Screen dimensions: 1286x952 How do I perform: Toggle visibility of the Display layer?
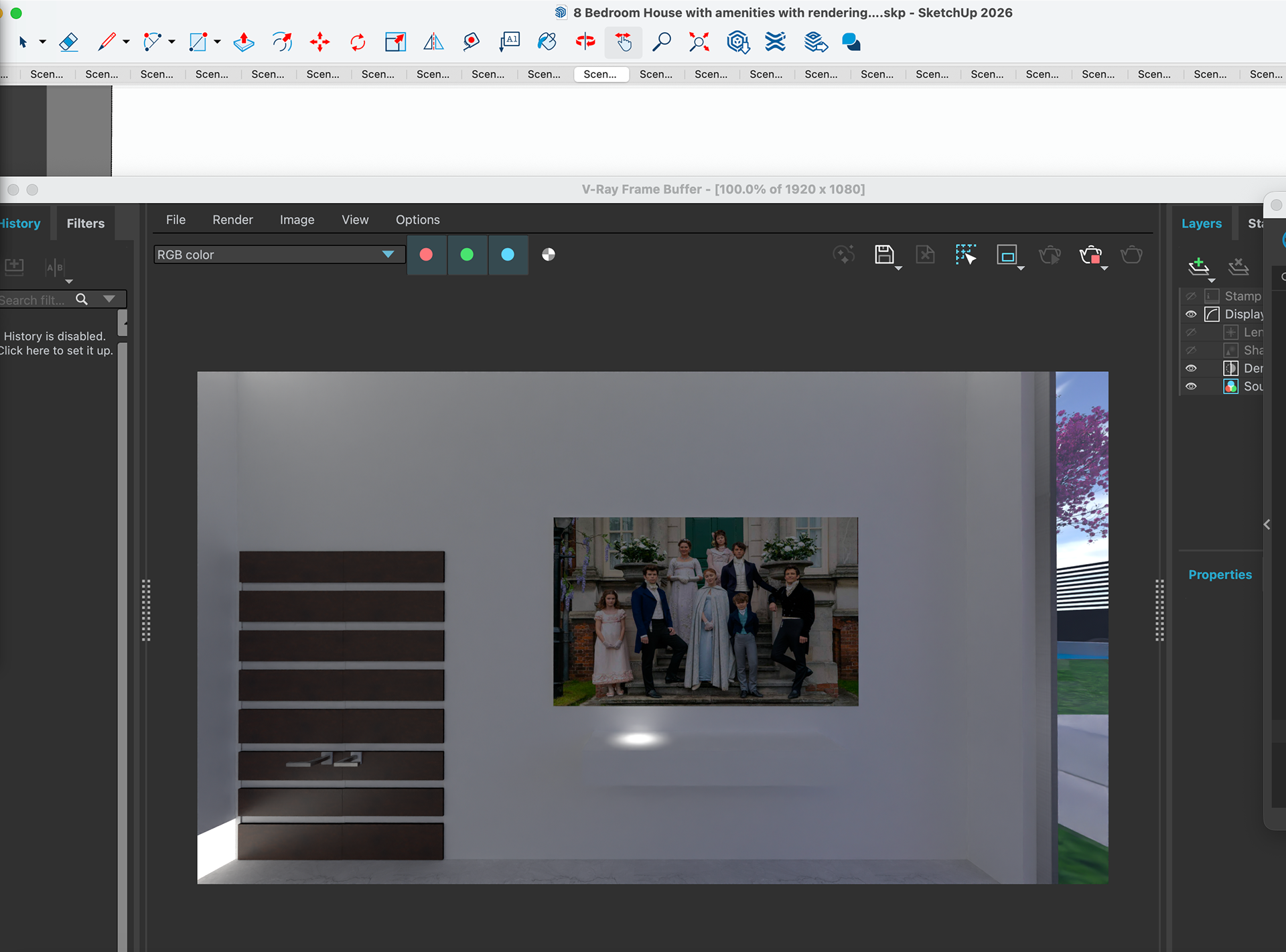(1191, 314)
